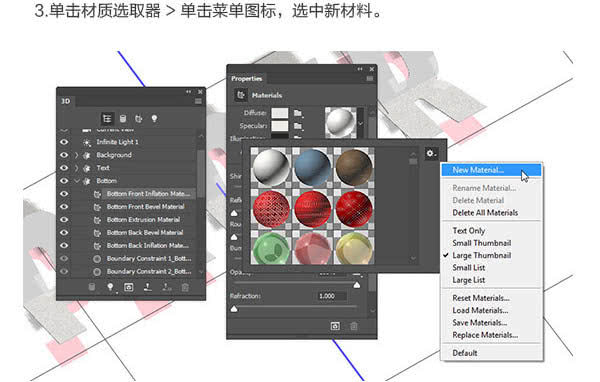Choose Save Materials from menu

pyautogui.click(x=480, y=323)
